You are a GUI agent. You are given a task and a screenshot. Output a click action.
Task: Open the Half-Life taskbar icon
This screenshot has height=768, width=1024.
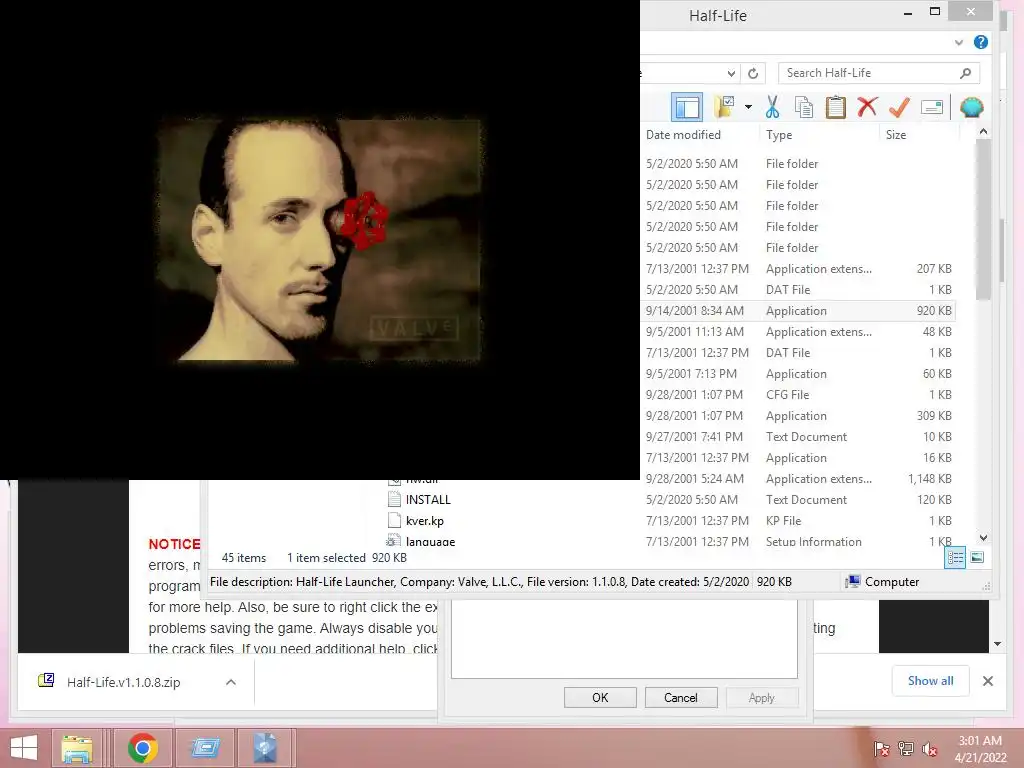265,748
